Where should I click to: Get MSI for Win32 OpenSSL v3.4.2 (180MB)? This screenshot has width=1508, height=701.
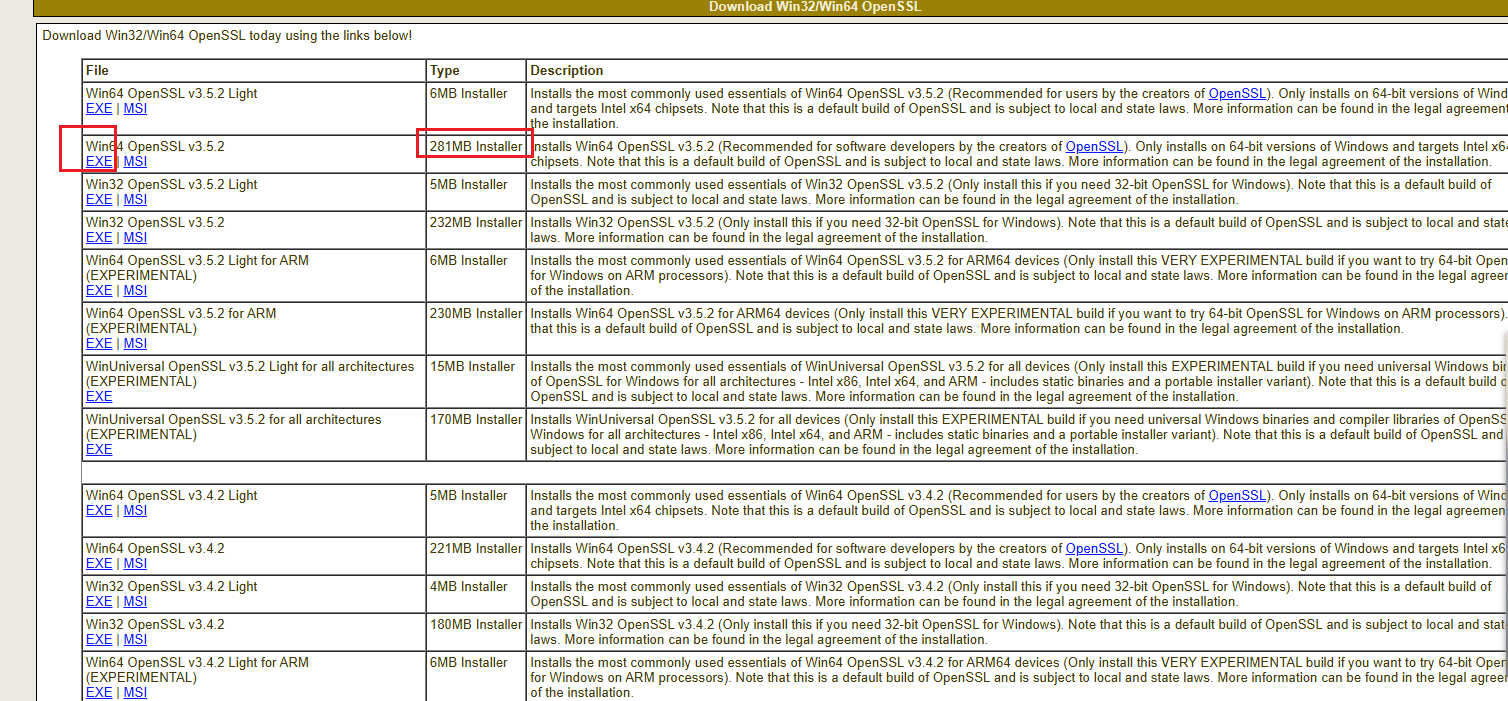tap(135, 639)
